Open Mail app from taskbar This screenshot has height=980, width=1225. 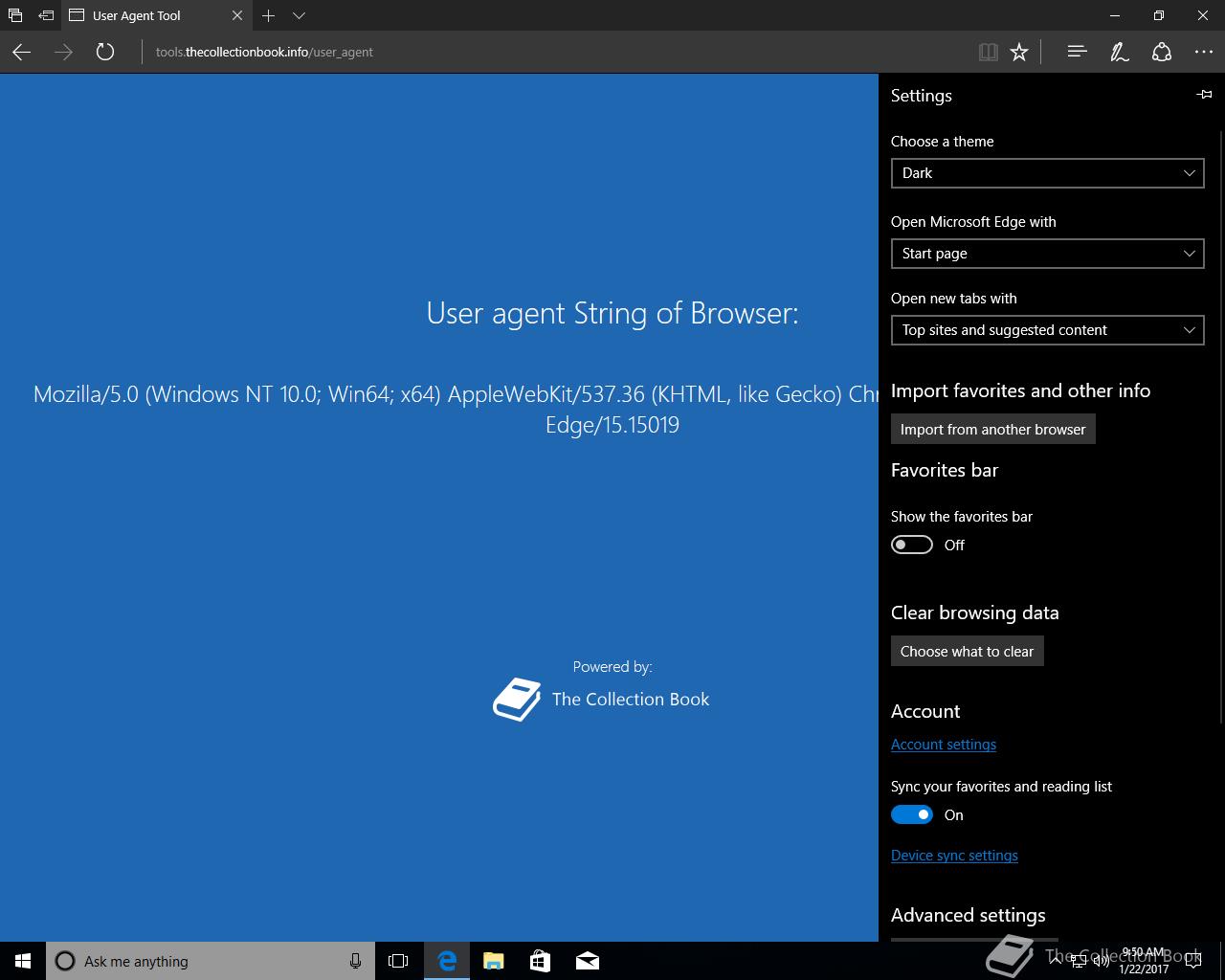[588, 961]
